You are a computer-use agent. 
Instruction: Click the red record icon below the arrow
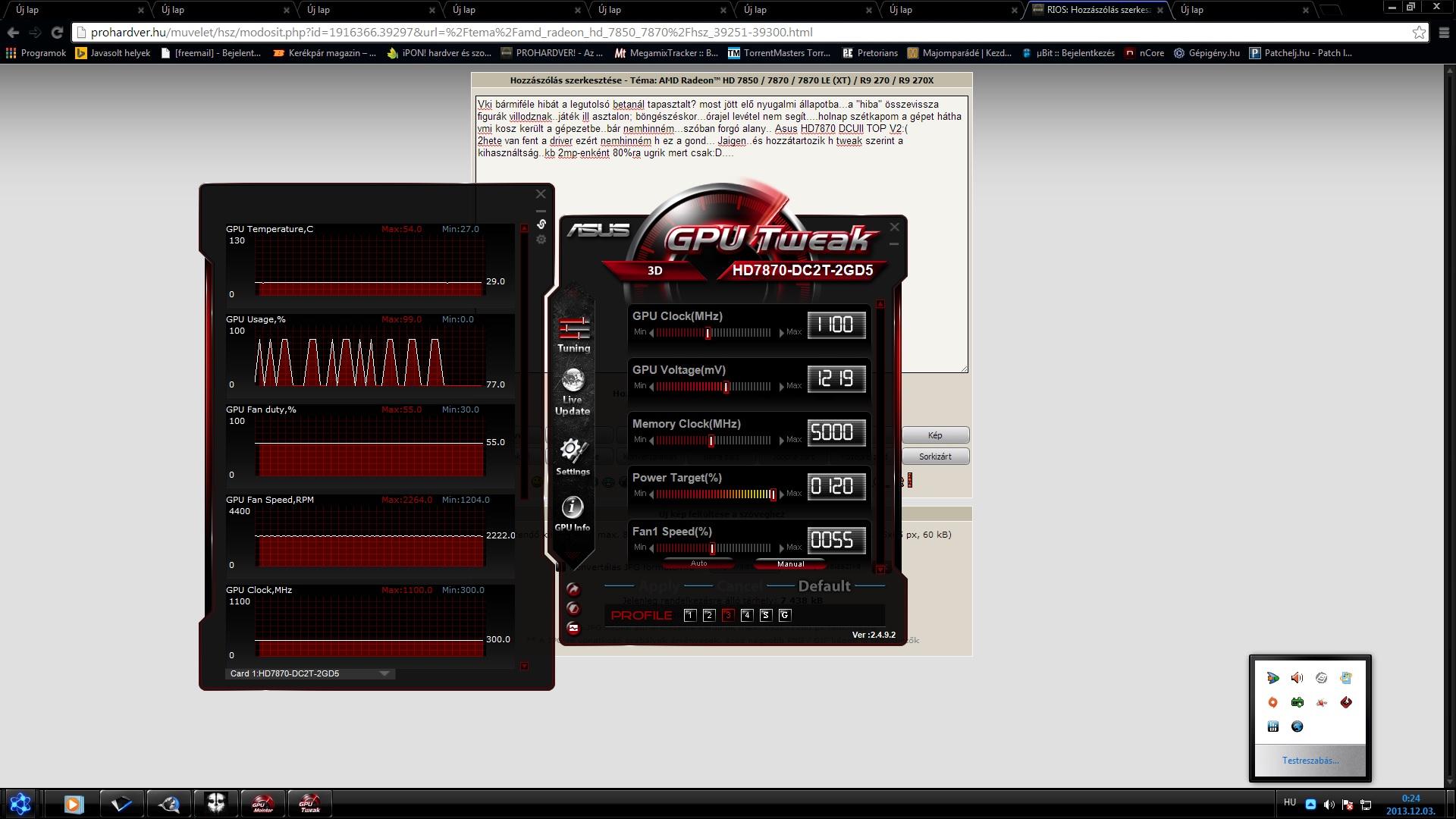573,608
